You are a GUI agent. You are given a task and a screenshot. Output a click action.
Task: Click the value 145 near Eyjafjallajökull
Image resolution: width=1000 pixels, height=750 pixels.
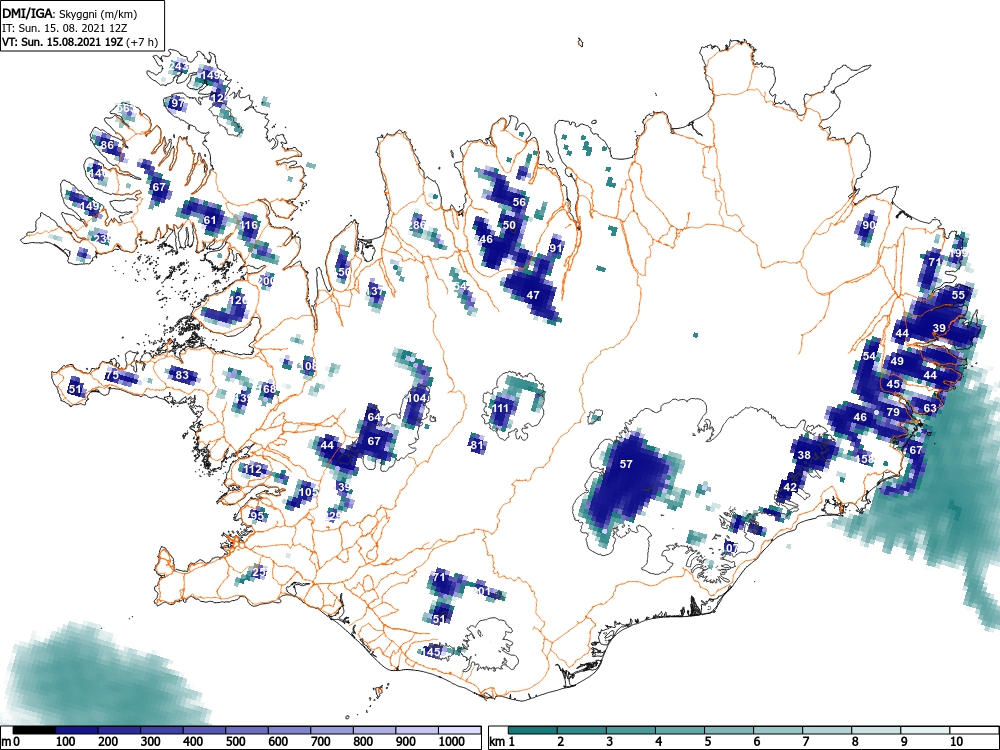[432, 652]
